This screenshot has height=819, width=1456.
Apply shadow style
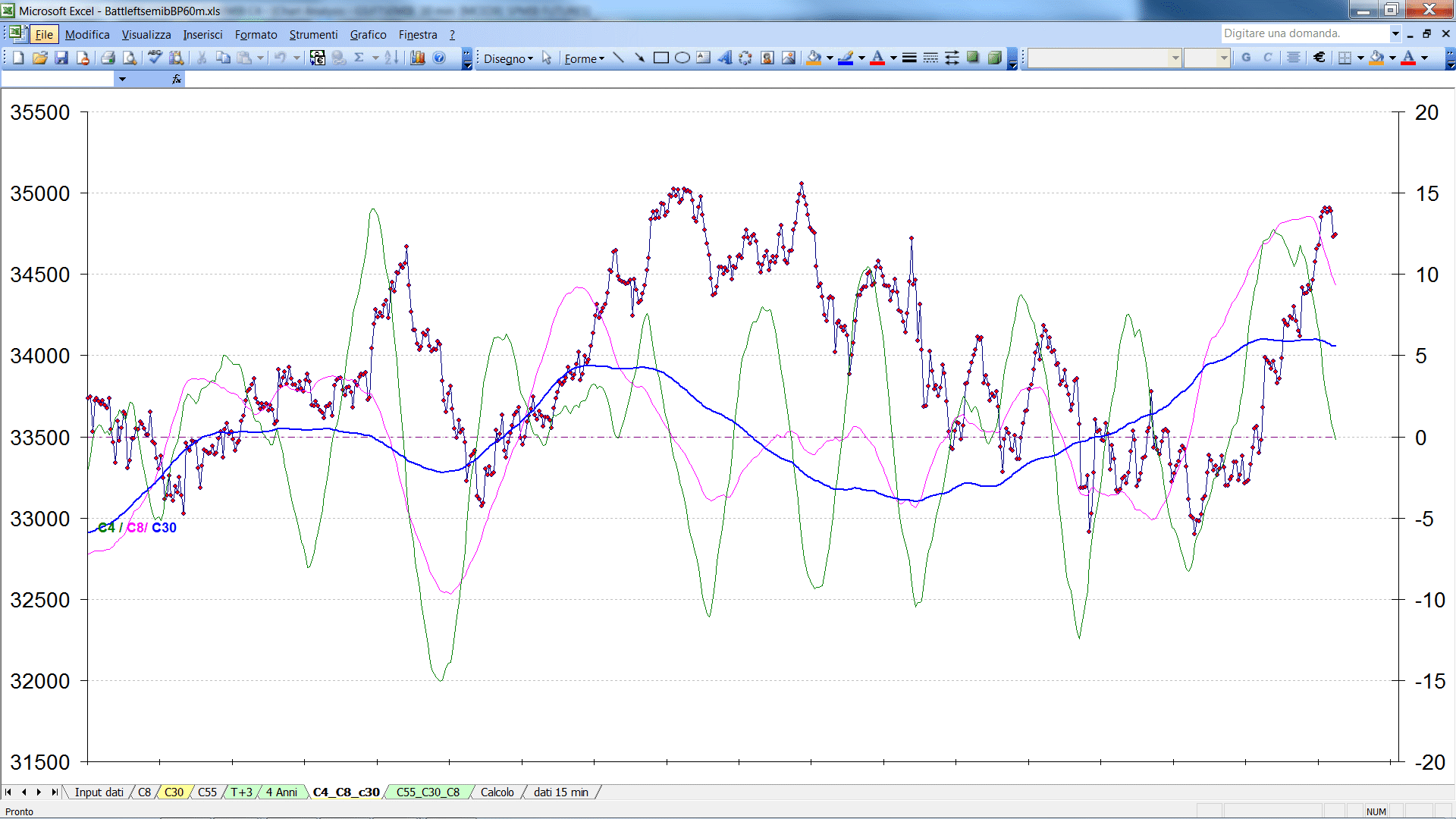point(973,58)
